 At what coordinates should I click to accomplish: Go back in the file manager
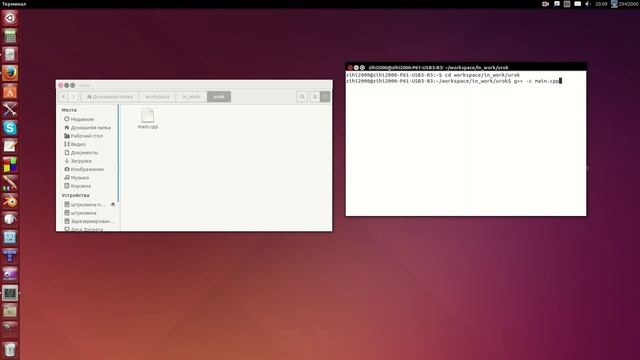point(64,97)
